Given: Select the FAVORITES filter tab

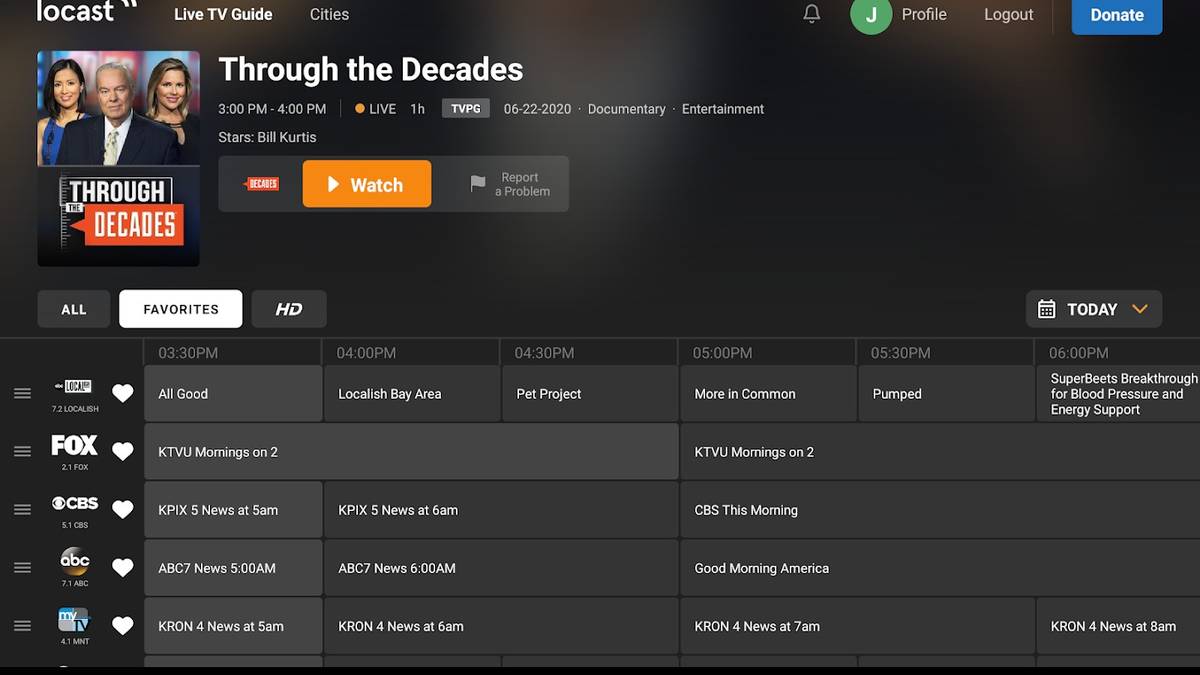Looking at the screenshot, I should tap(181, 309).
